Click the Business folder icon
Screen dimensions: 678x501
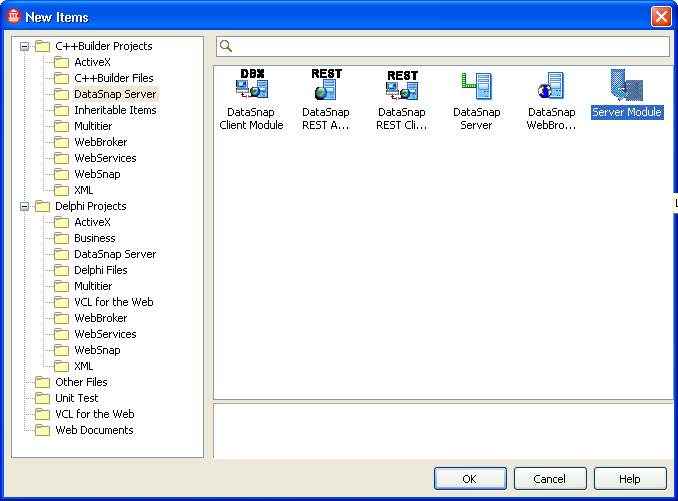[x=61, y=238]
